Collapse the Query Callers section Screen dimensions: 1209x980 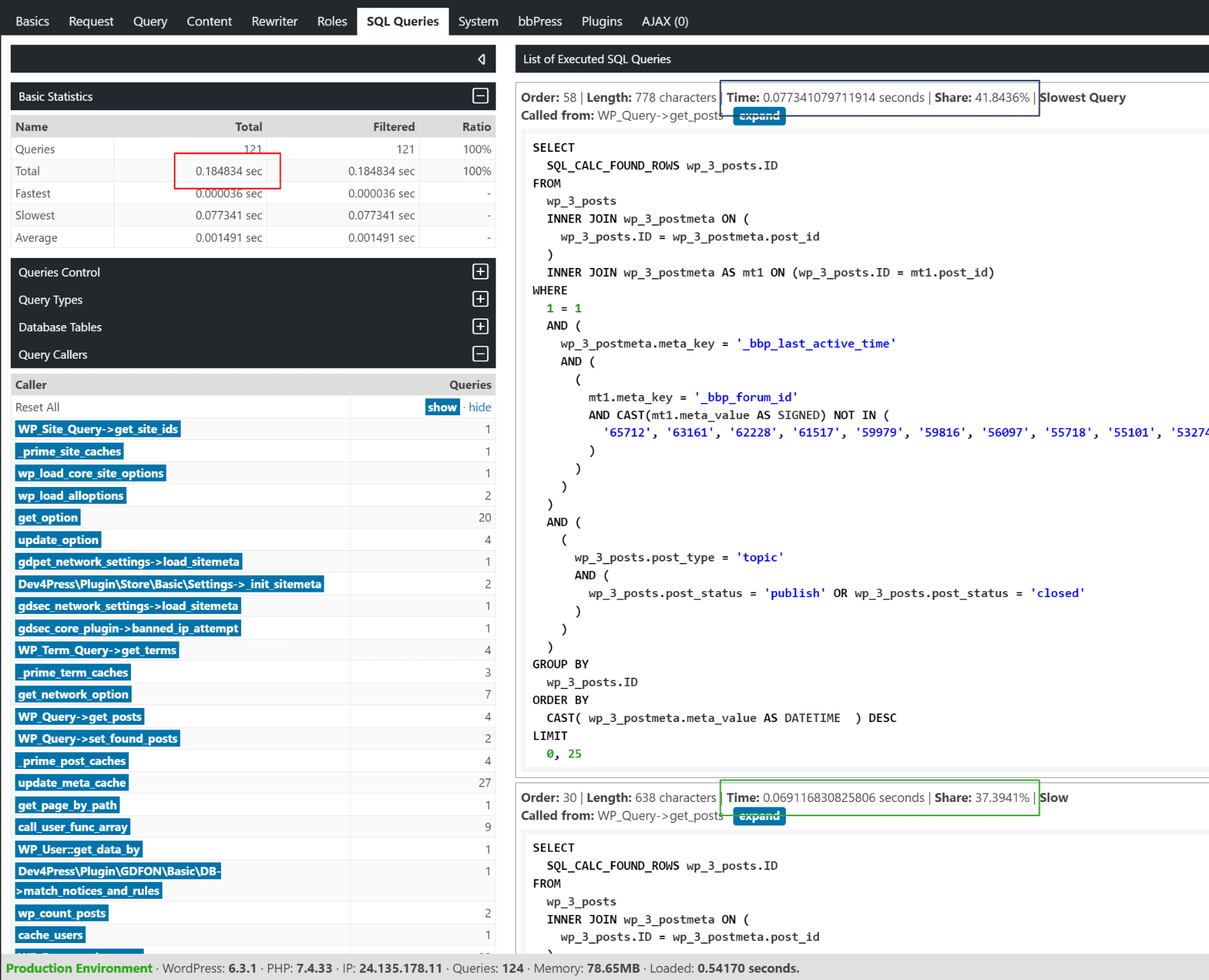(480, 354)
